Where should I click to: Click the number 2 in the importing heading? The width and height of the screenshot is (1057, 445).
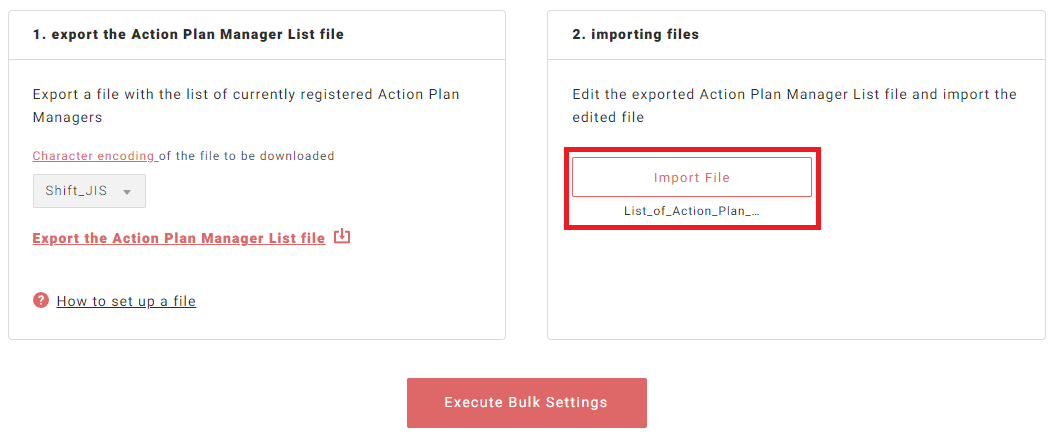pos(577,34)
